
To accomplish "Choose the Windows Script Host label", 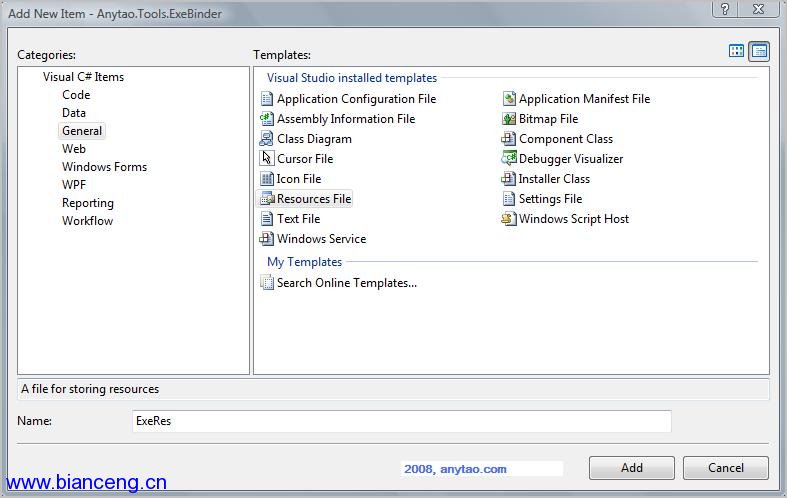I will click(x=574, y=219).
